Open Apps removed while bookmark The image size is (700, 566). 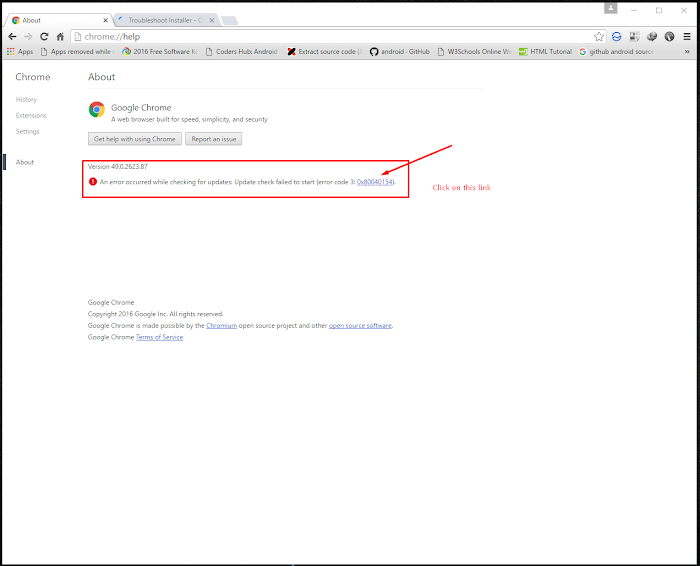[x=77, y=52]
